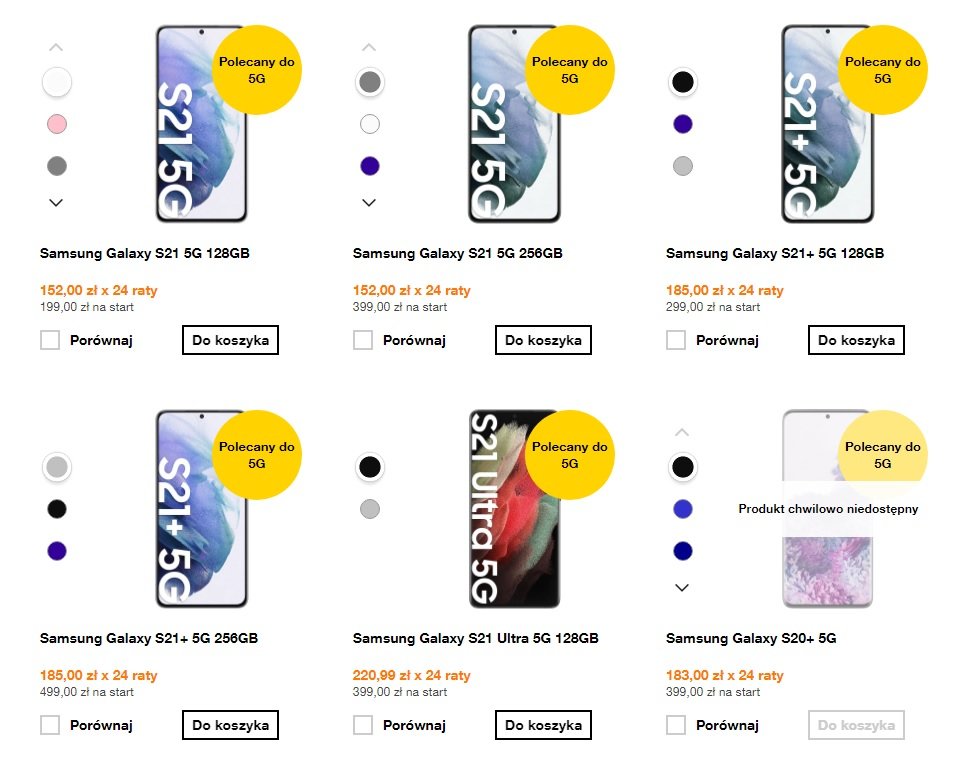Open Samsung Galaxy S21+ 5G 256GB product title
This screenshot has height=765, width=972.
(x=149, y=638)
